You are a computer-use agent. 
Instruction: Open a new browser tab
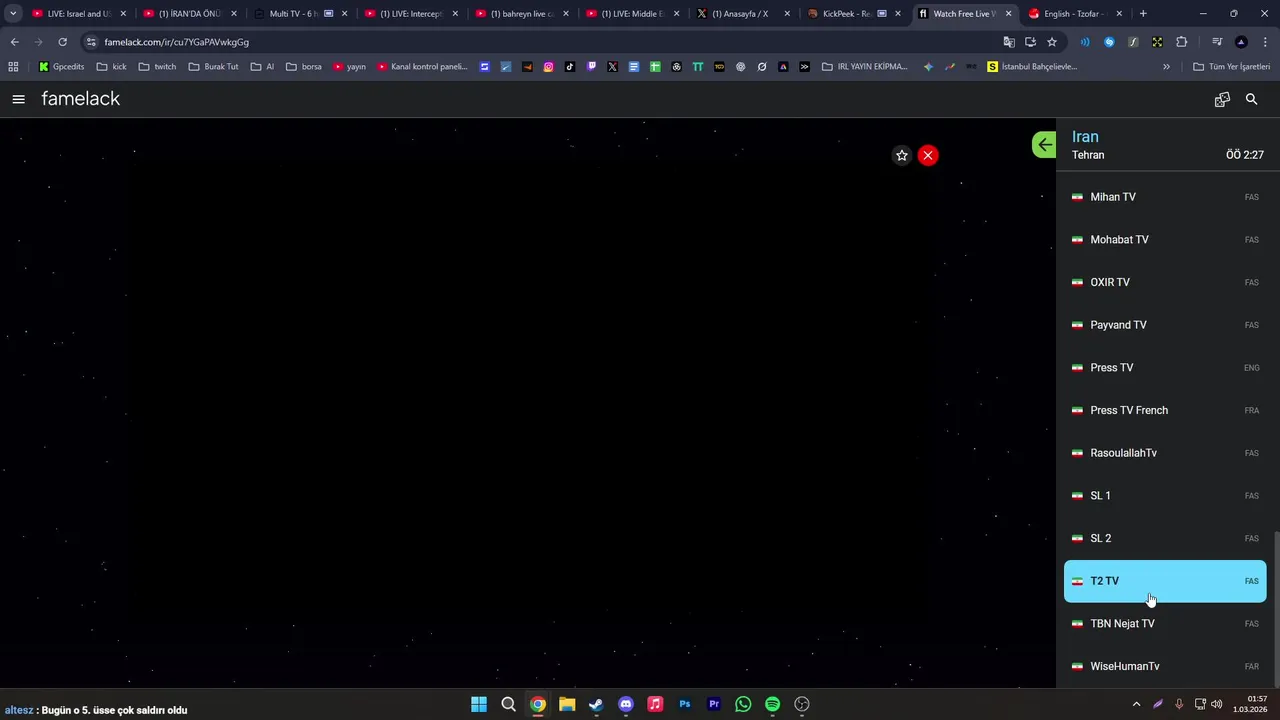tap(1143, 14)
